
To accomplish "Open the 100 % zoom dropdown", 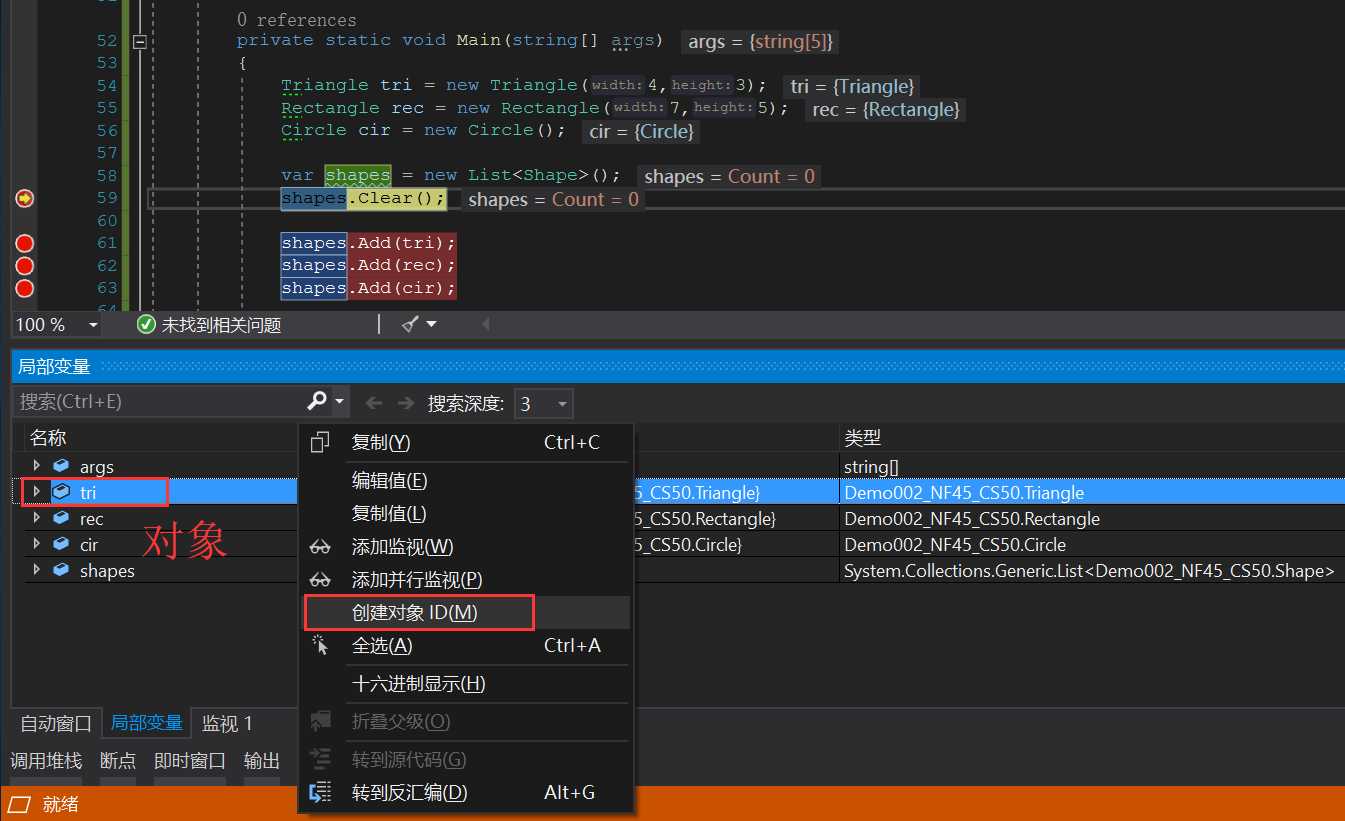I will [93, 325].
